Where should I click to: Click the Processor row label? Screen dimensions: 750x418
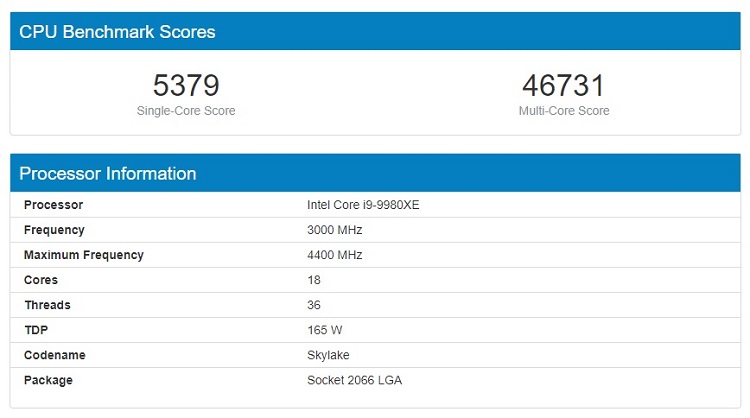53,205
